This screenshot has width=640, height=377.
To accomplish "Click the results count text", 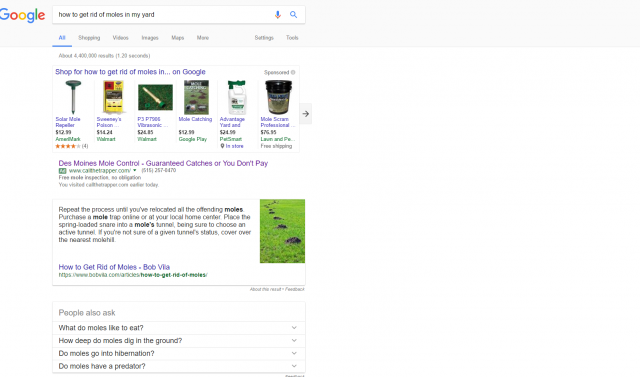I will (x=104, y=56).
